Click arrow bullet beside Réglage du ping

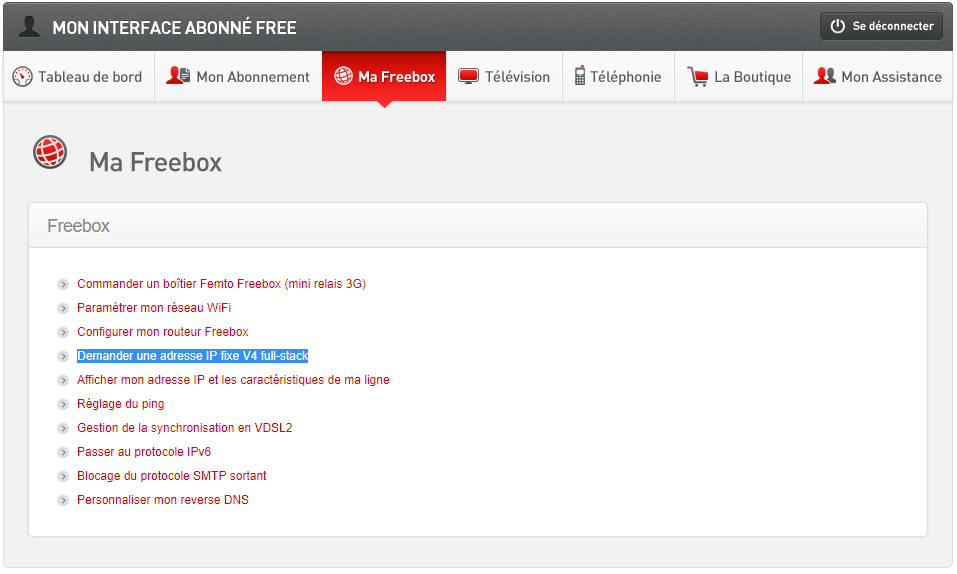click(x=63, y=404)
